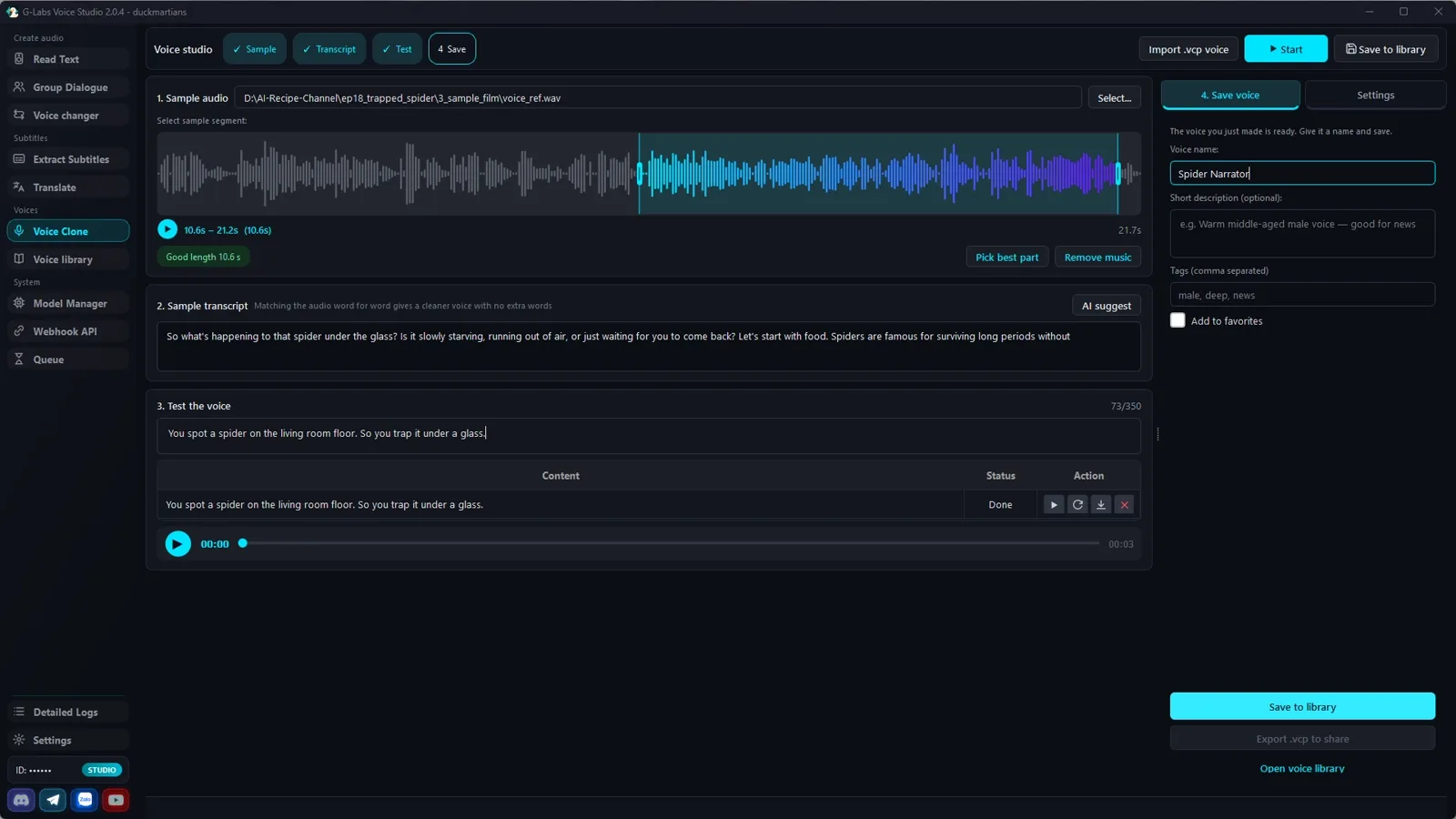Regenerate the test voice row
Viewport: 1456px width, 819px height.
click(1077, 505)
